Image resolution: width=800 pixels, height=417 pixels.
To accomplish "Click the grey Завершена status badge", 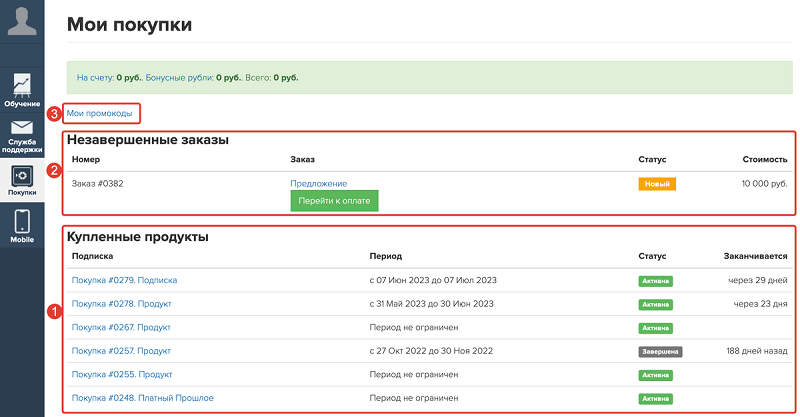I will click(660, 352).
